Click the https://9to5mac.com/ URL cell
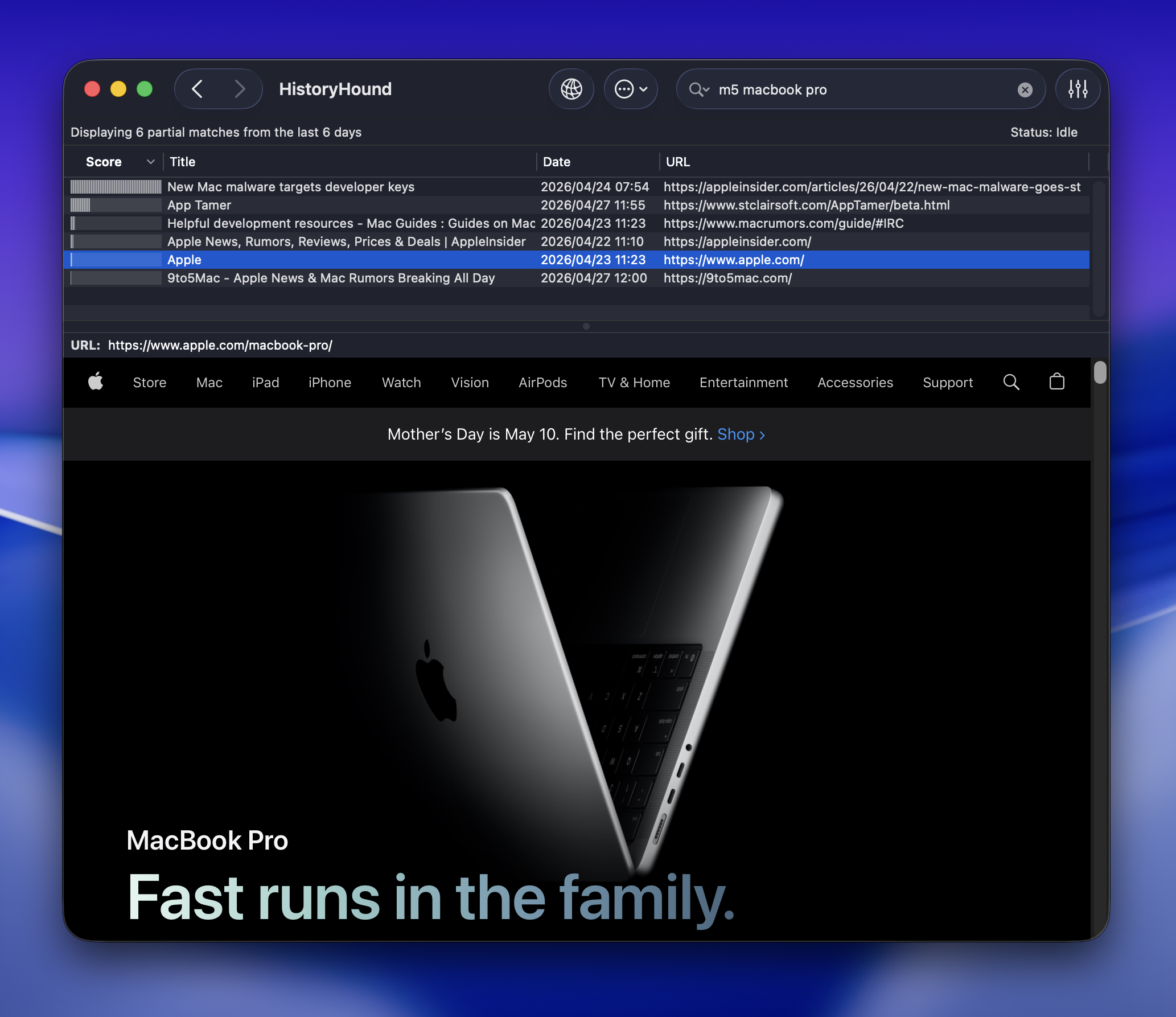Viewport: 1176px width, 1017px height. click(x=728, y=278)
